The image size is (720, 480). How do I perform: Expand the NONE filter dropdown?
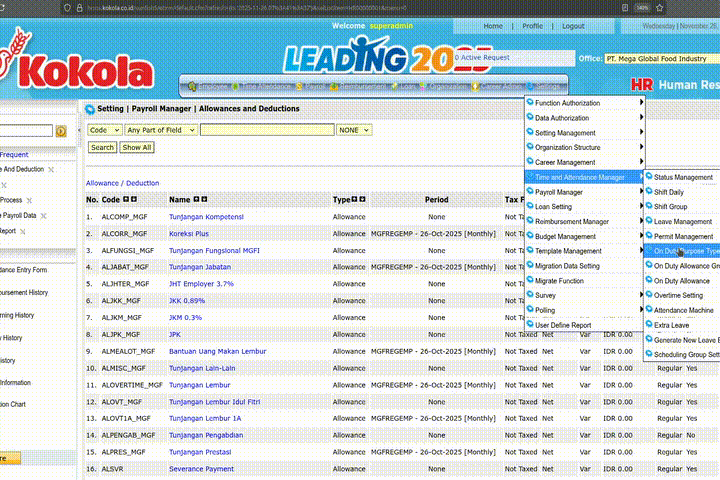click(352, 130)
